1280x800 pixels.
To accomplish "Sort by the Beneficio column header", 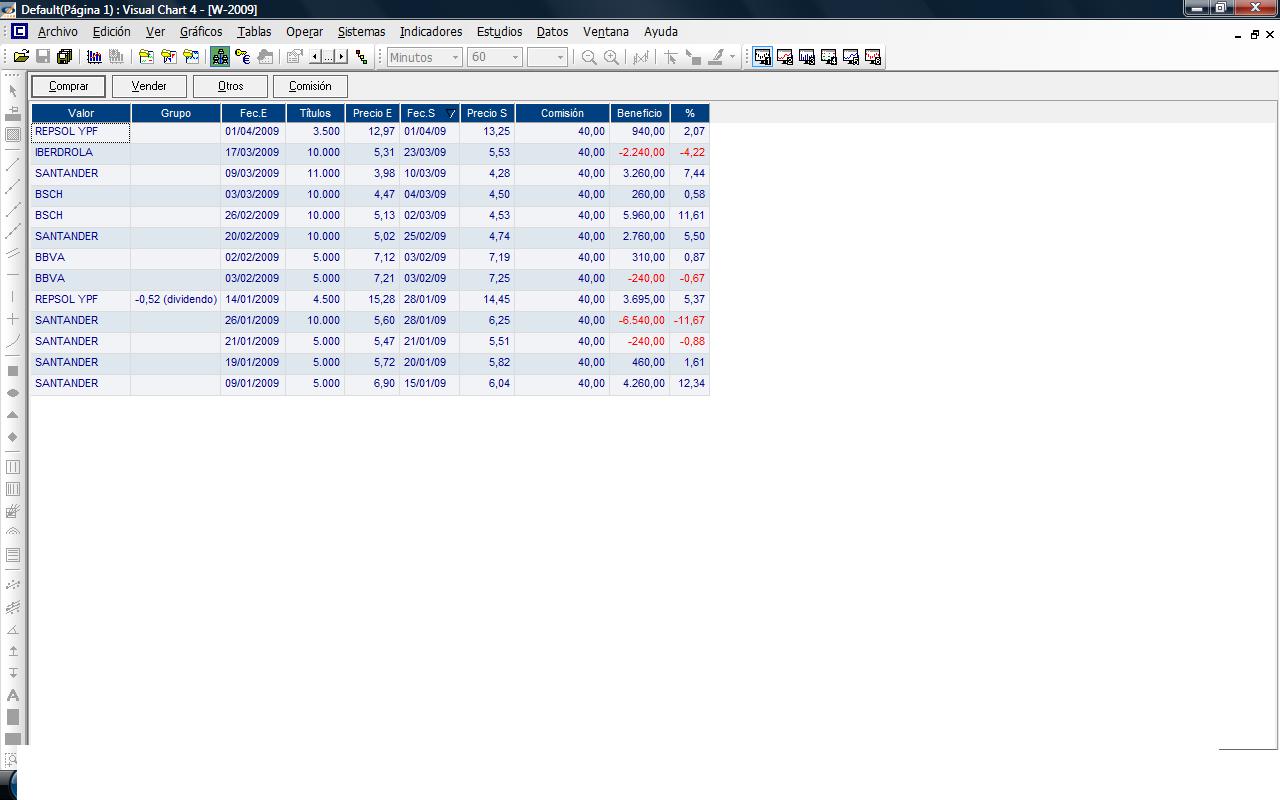I will click(x=639, y=113).
